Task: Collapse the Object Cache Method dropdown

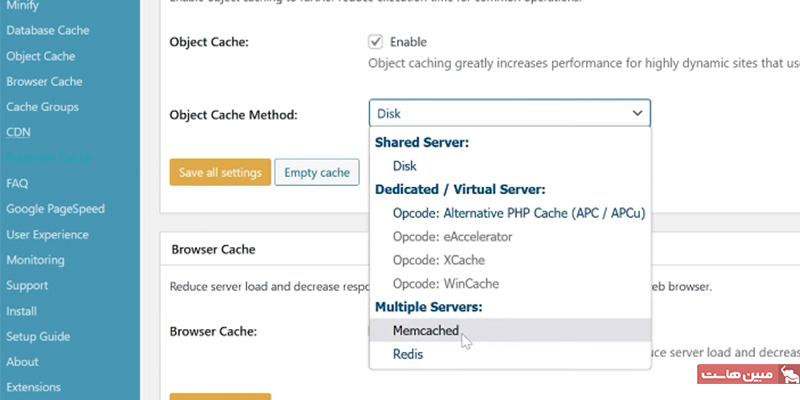Action: click(x=509, y=114)
